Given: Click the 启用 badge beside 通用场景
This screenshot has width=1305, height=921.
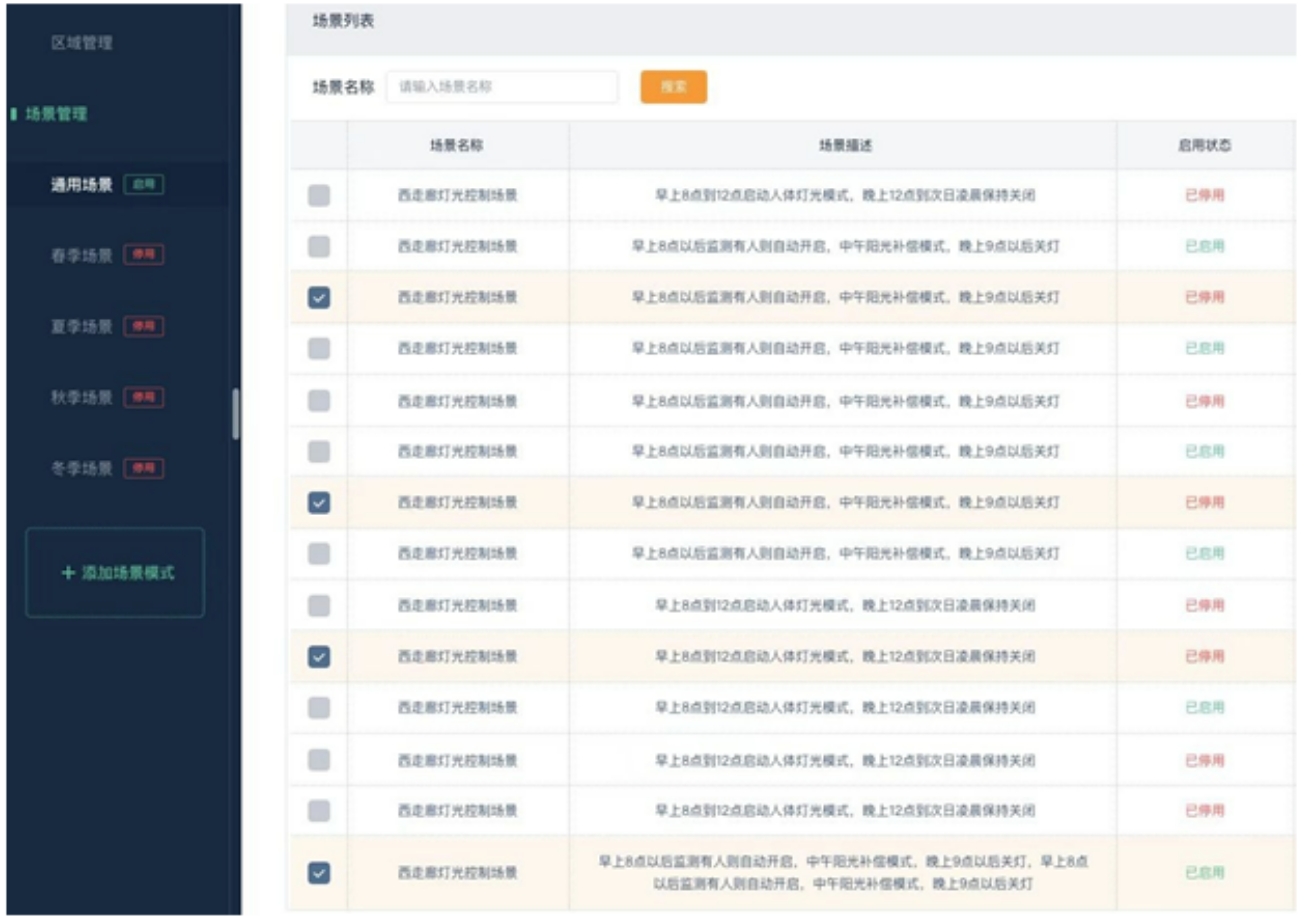Looking at the screenshot, I should pyautogui.click(x=144, y=185).
